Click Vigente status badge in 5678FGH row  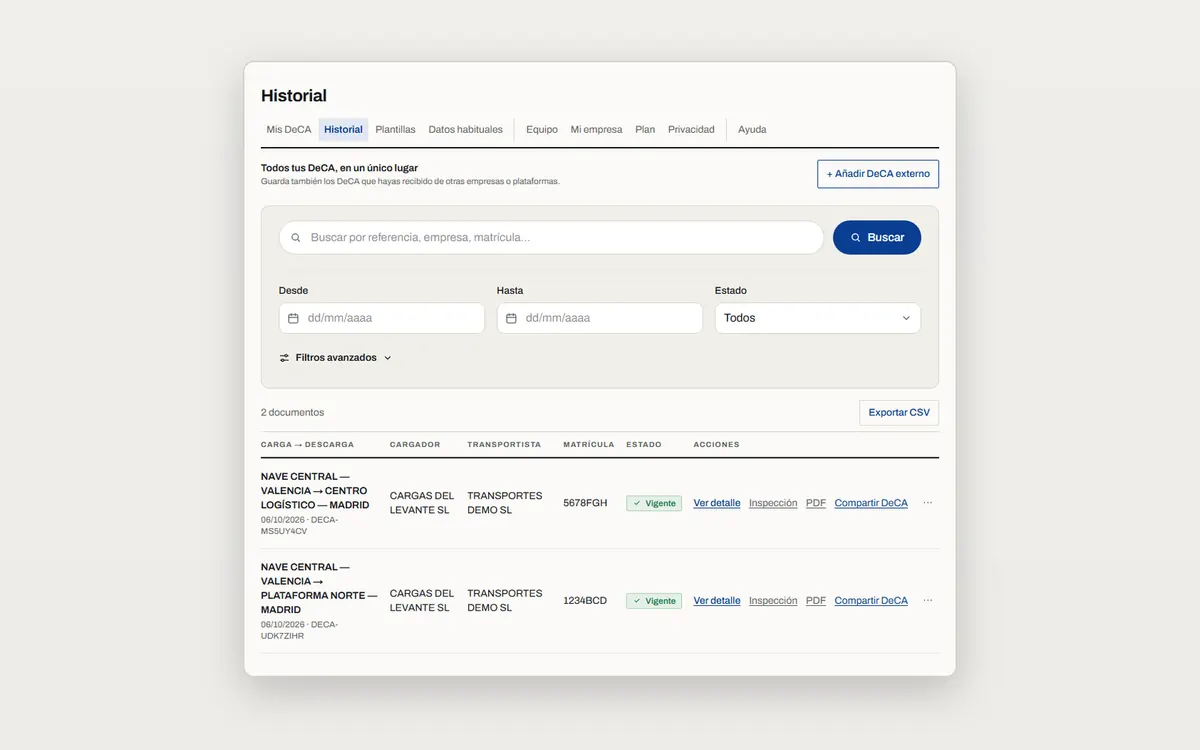point(654,503)
